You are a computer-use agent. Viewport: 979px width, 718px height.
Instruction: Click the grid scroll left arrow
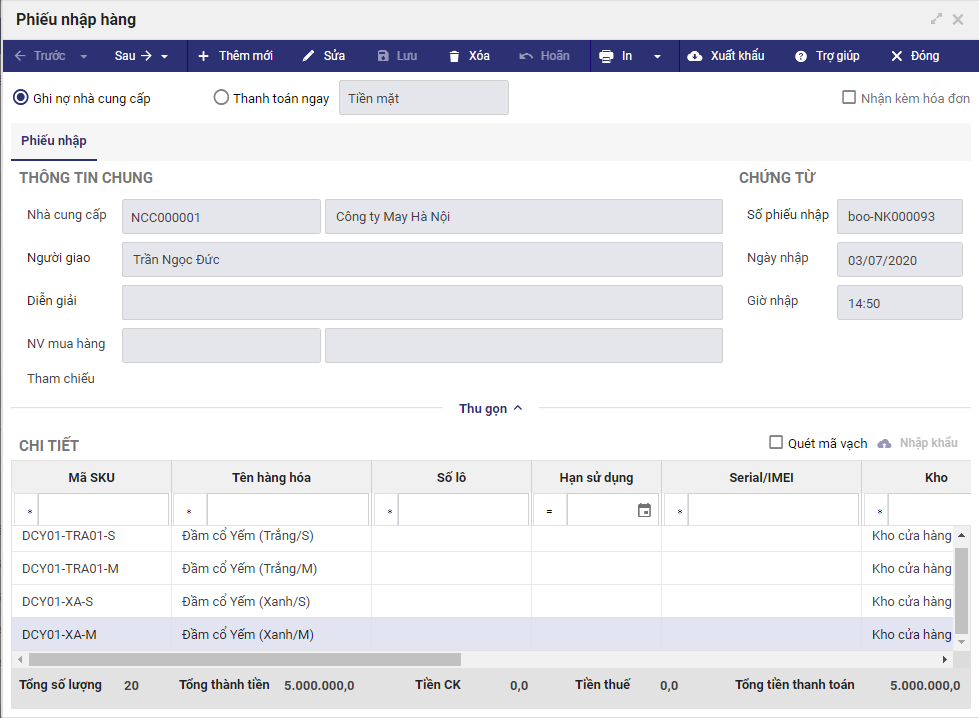pyautogui.click(x=21, y=659)
